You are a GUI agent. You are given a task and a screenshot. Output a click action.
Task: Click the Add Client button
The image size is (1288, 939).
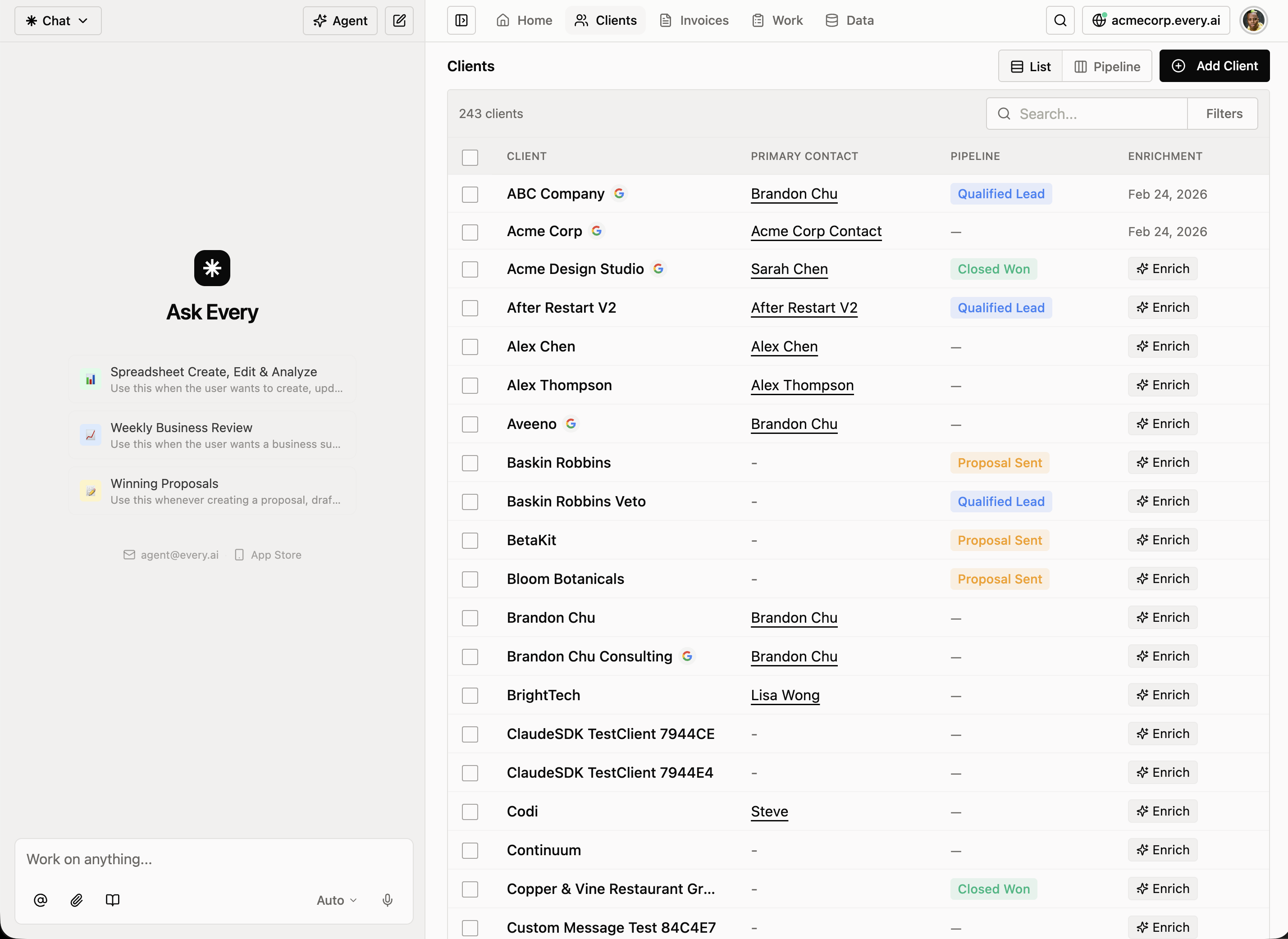[1215, 66]
